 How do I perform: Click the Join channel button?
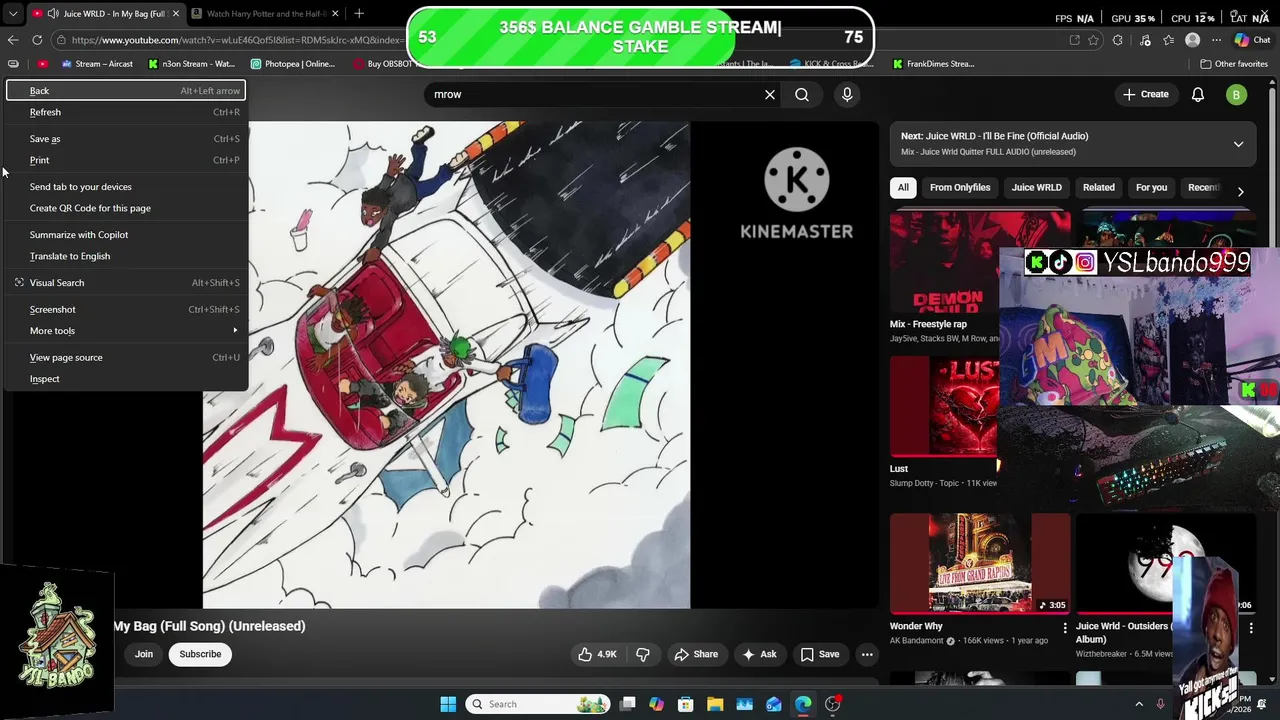(144, 654)
